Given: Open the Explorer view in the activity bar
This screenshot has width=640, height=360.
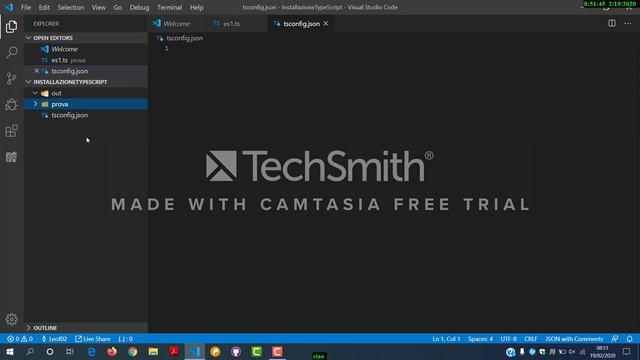Looking at the screenshot, I should click(11, 27).
